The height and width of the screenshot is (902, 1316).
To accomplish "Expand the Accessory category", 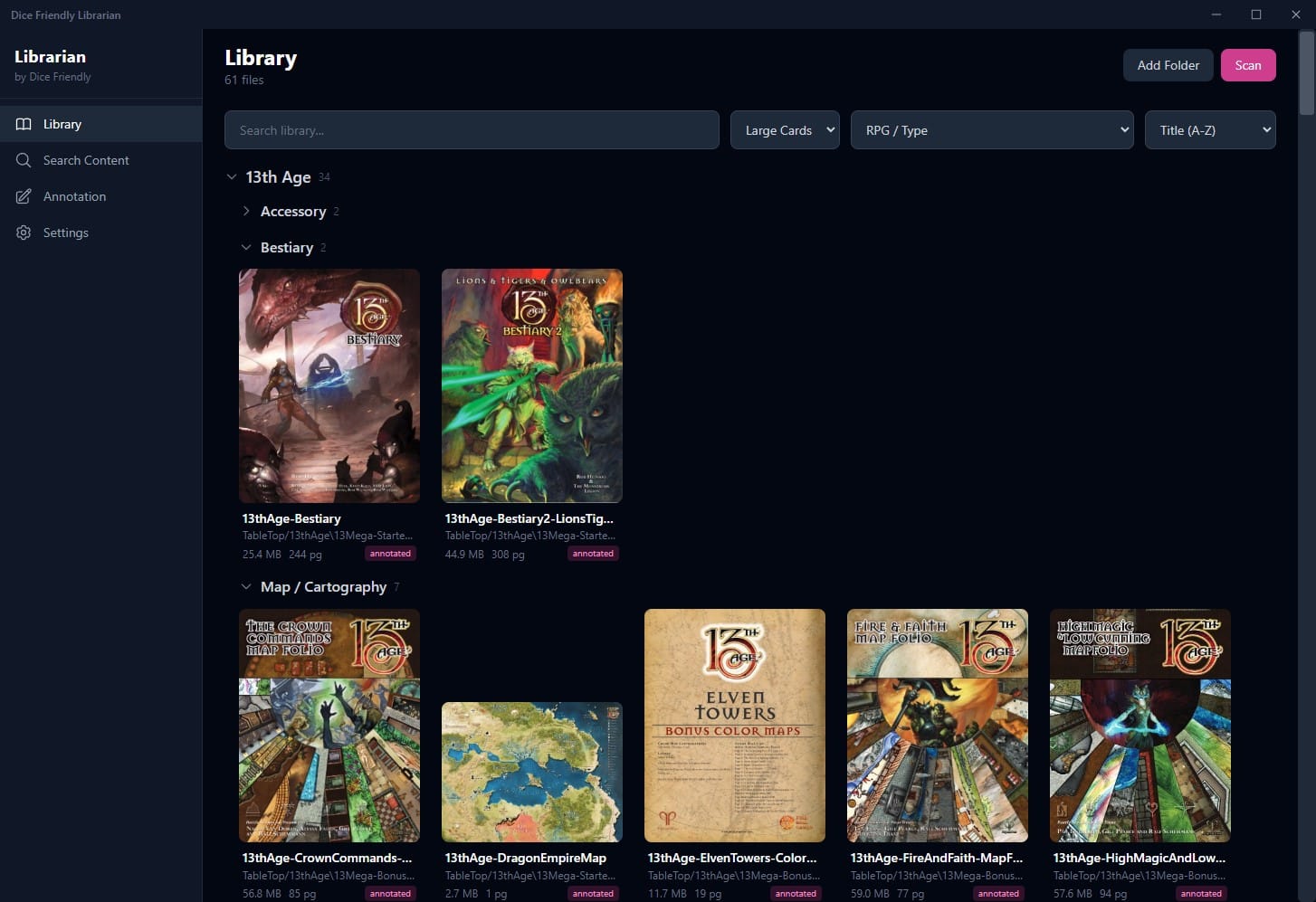I will [246, 211].
